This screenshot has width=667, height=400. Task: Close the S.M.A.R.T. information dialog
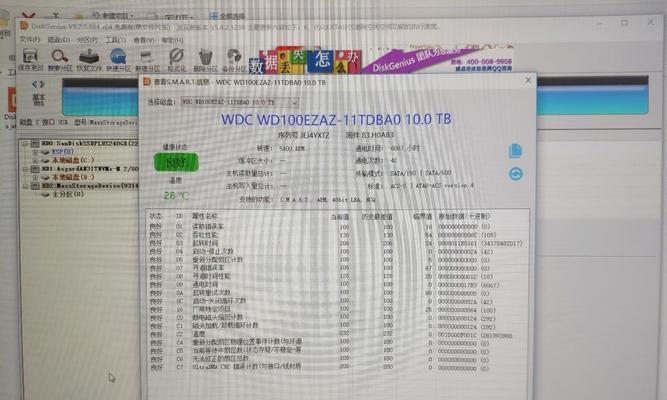528,80
